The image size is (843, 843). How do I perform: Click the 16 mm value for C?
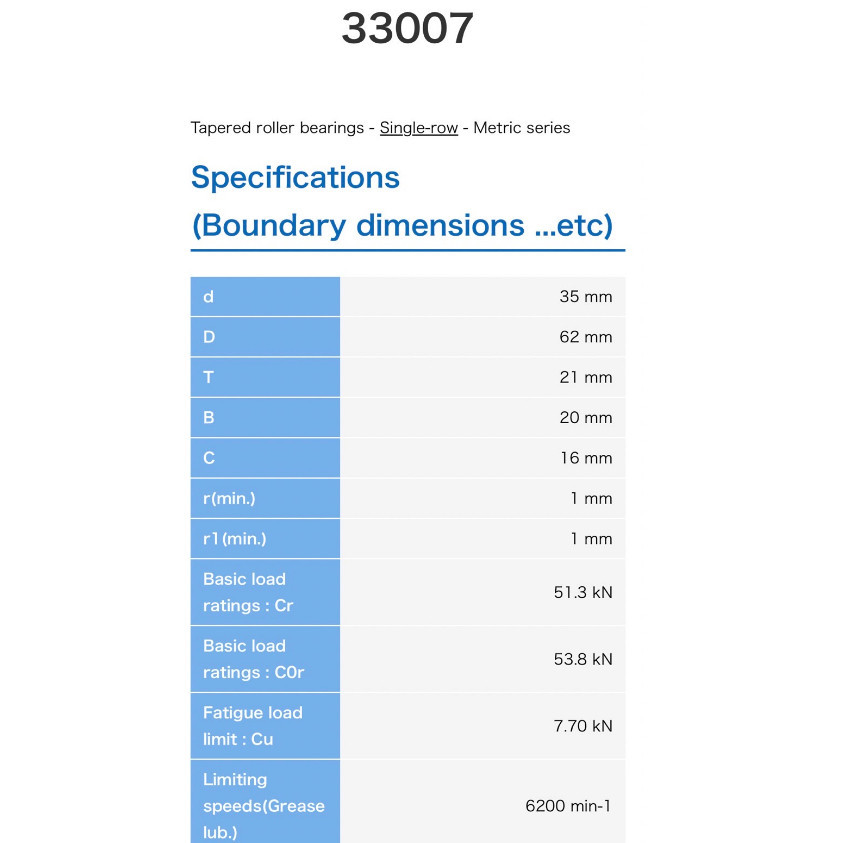pyautogui.click(x=585, y=458)
